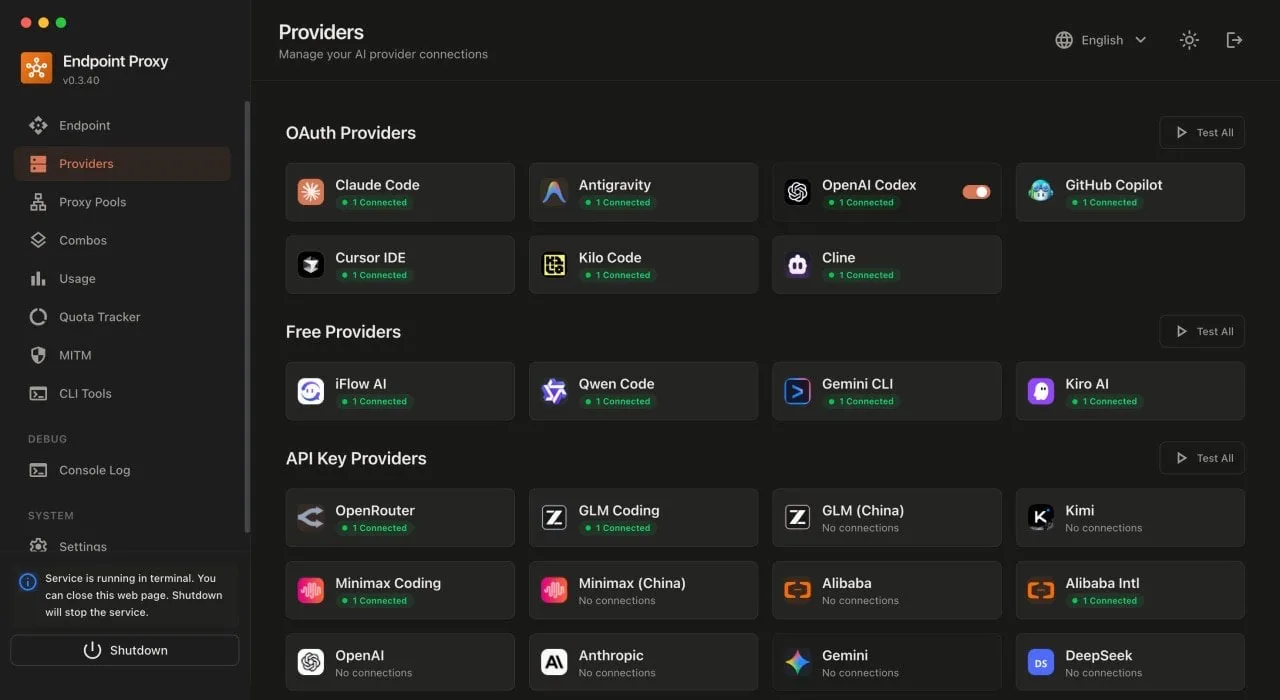This screenshot has height=700, width=1280.
Task: Open the English language dropdown
Action: tap(1101, 40)
